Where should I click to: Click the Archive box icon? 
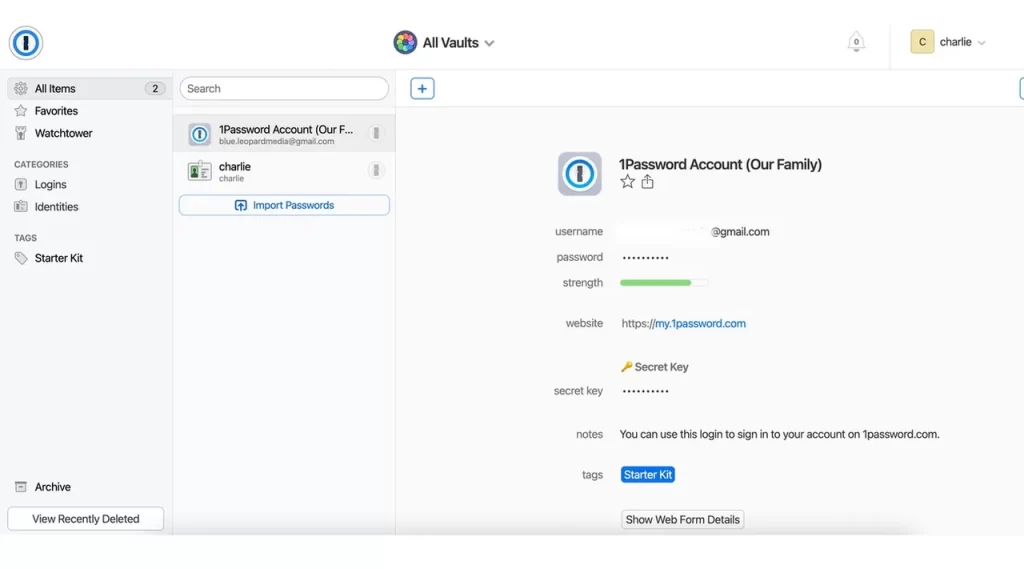click(21, 487)
